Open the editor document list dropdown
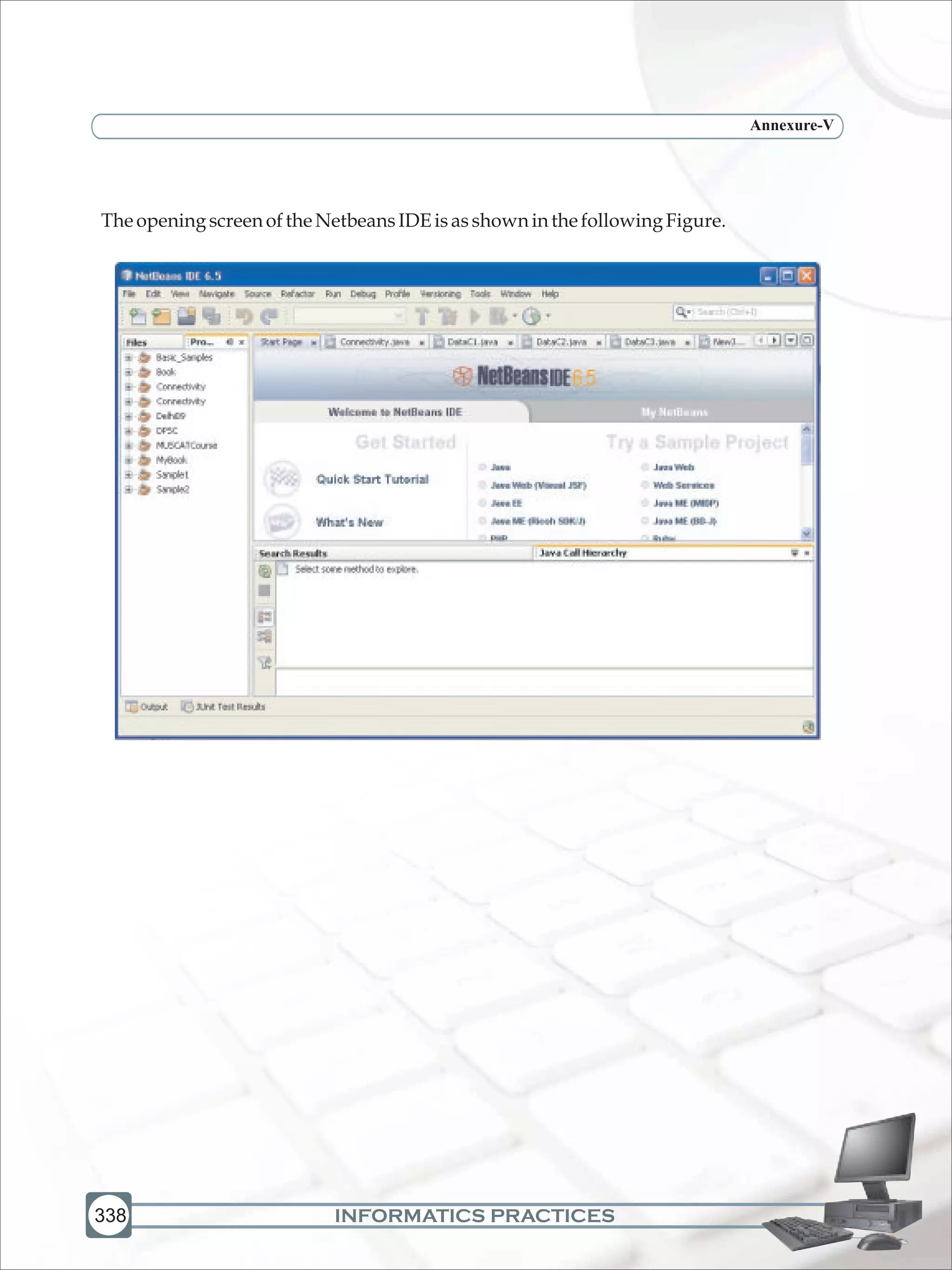This screenshot has height=1270, width=952. [791, 340]
